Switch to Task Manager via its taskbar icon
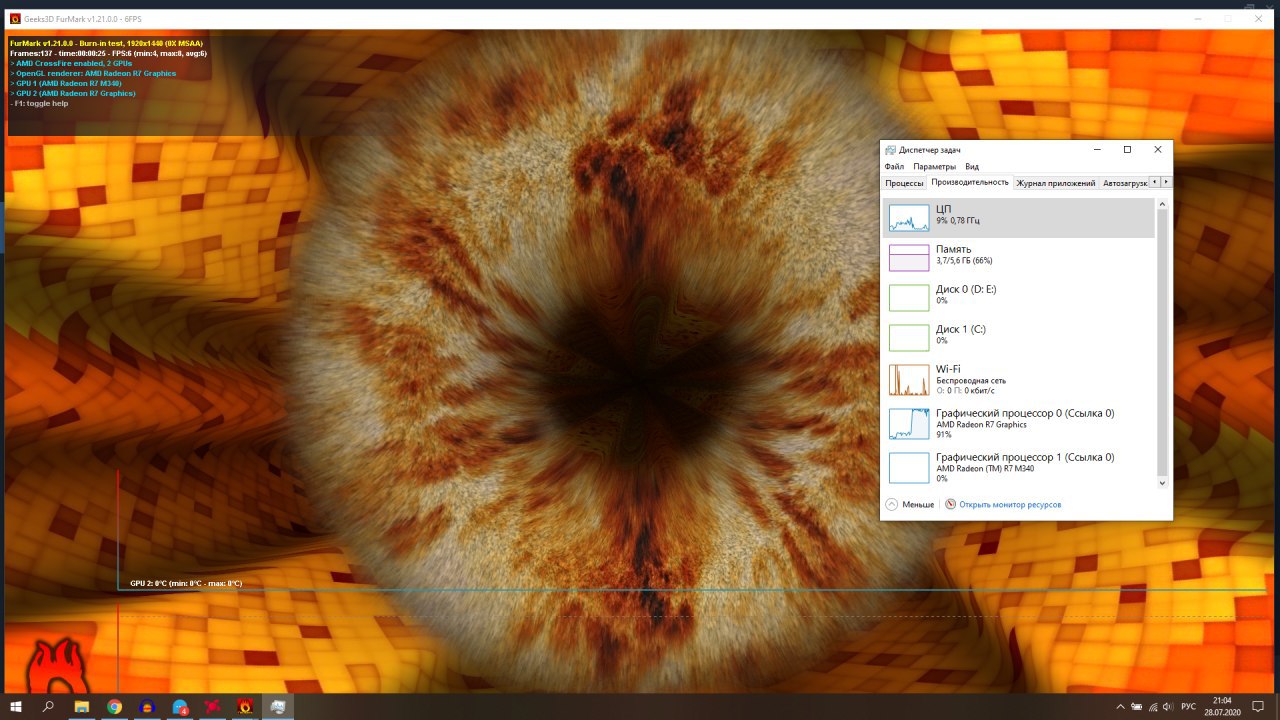The height and width of the screenshot is (720, 1280). (277, 706)
